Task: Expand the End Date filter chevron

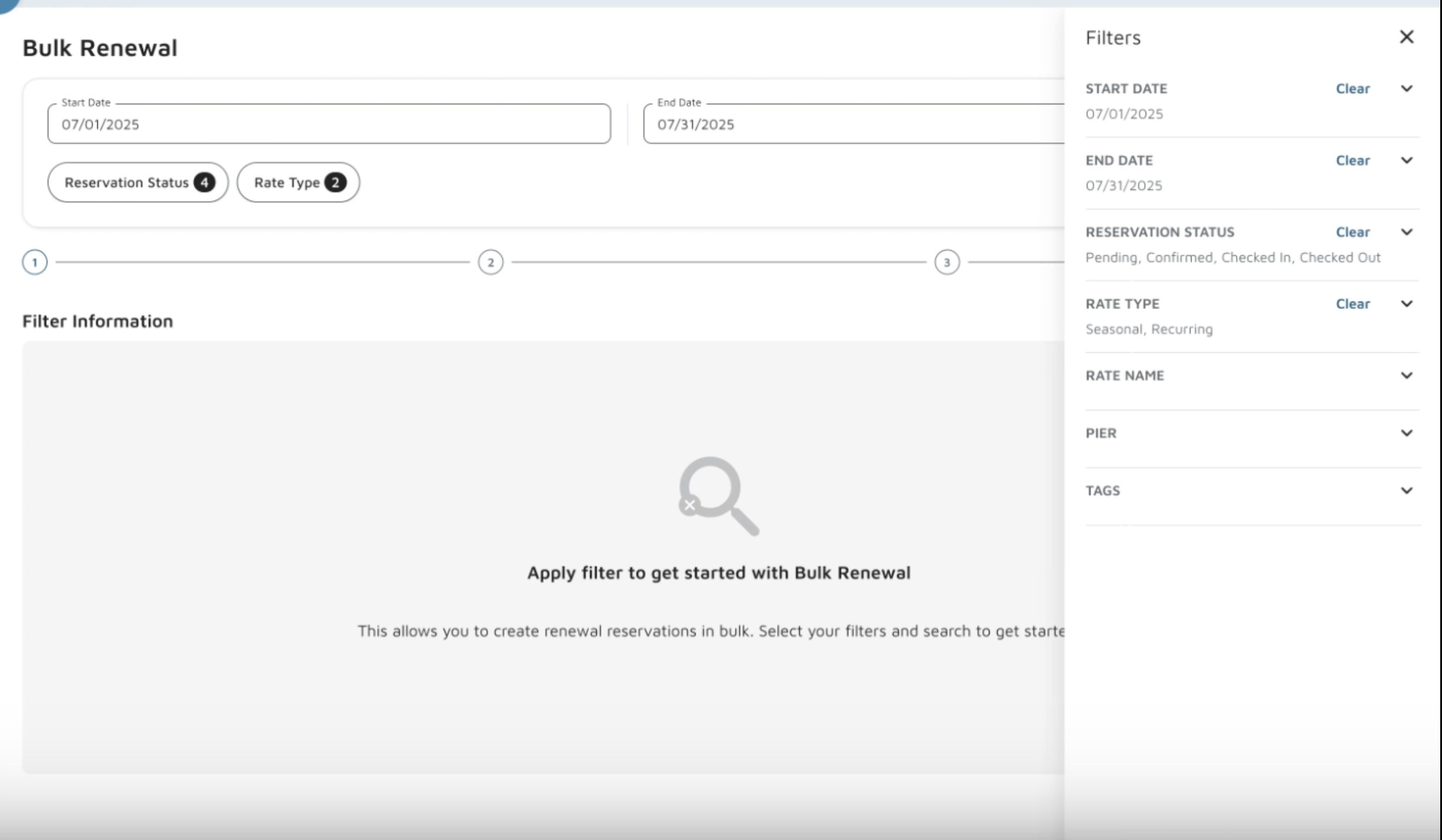Action: 1406,160
